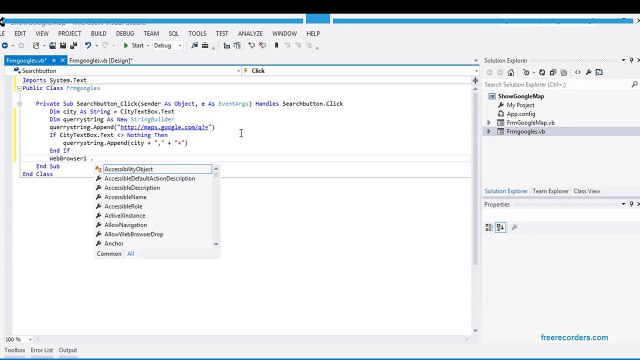Collapse the Public Class Frmgoogles region
Screen dimensions: 640x360
click(19, 88)
